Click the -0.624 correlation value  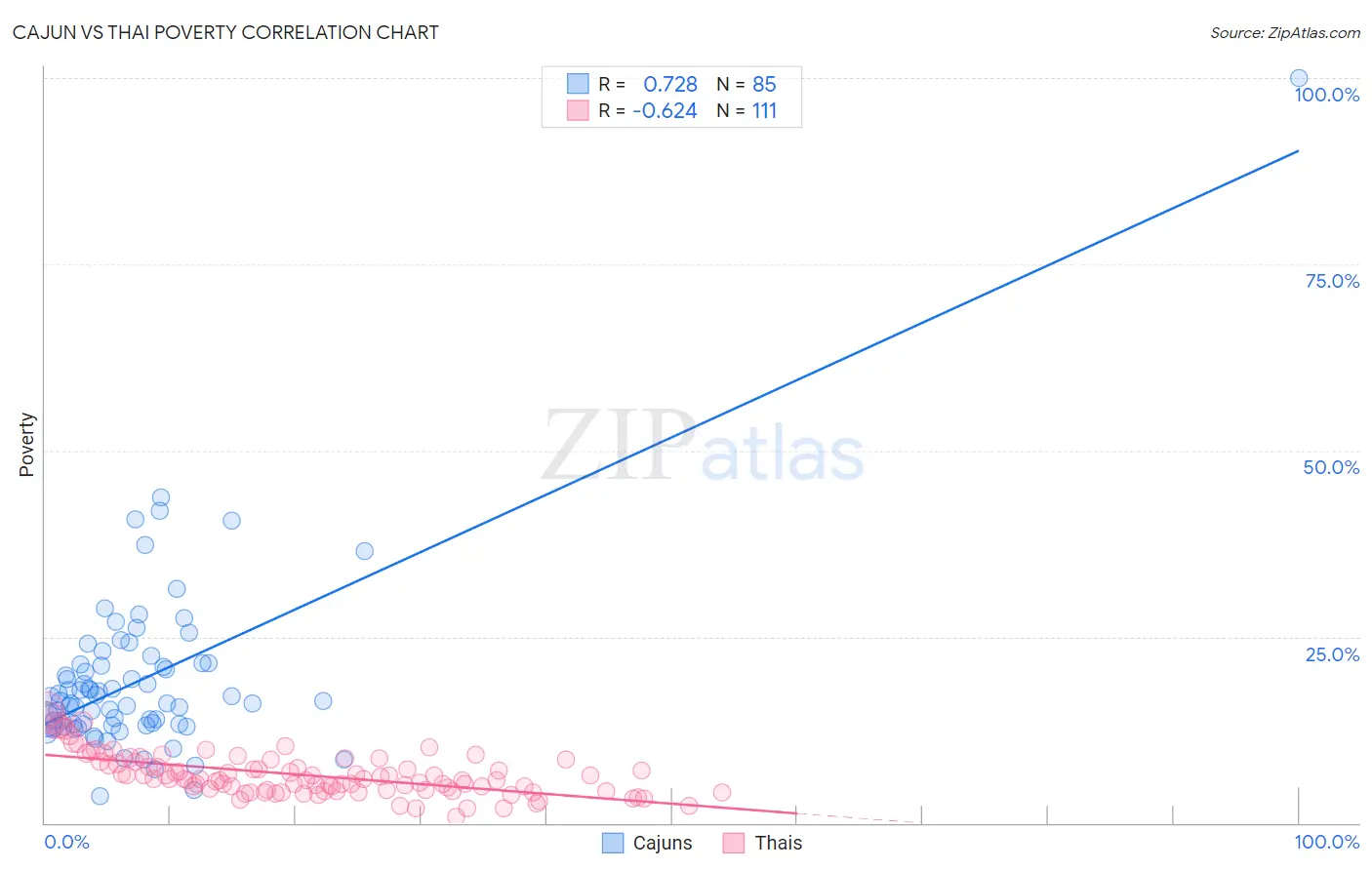[666, 110]
